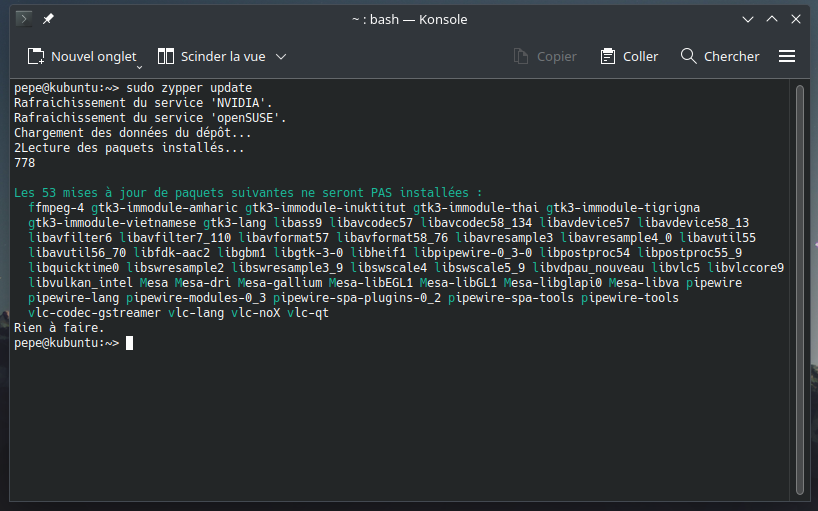The width and height of the screenshot is (818, 511).
Task: Click the text 'sudo zypper update'
Action: pyautogui.click(x=189, y=88)
